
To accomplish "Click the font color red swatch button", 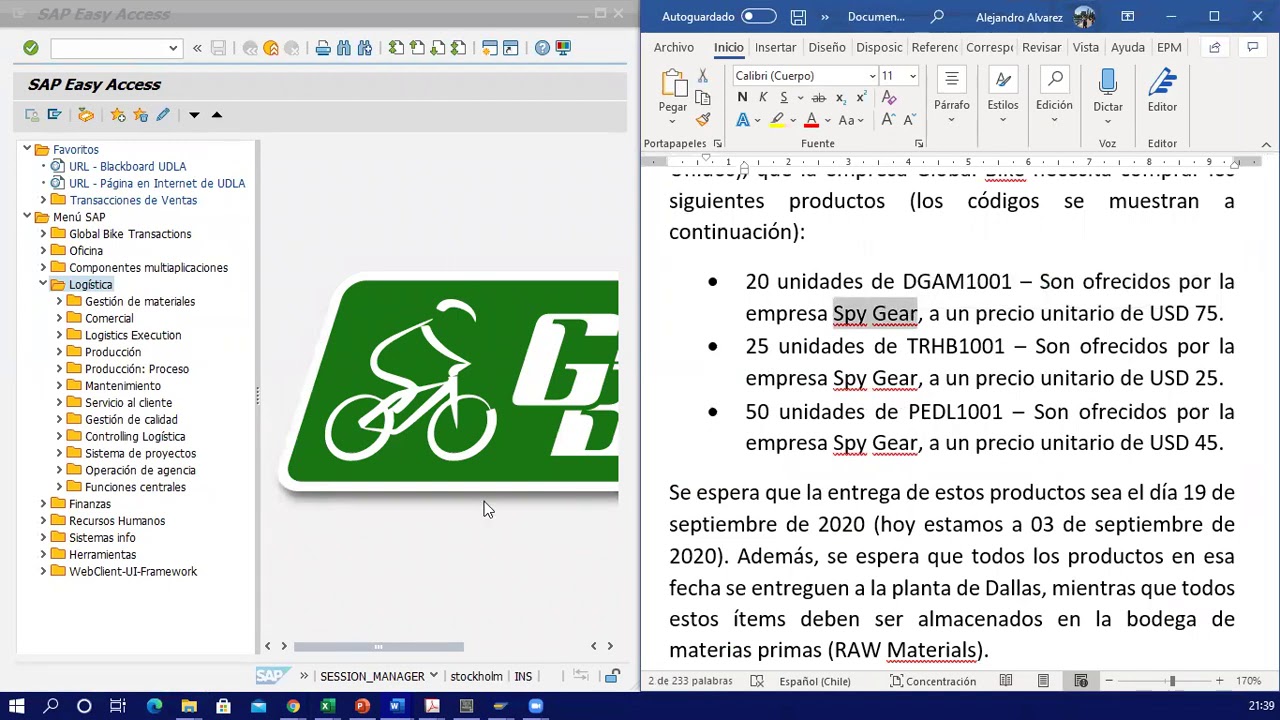I will point(811,120).
